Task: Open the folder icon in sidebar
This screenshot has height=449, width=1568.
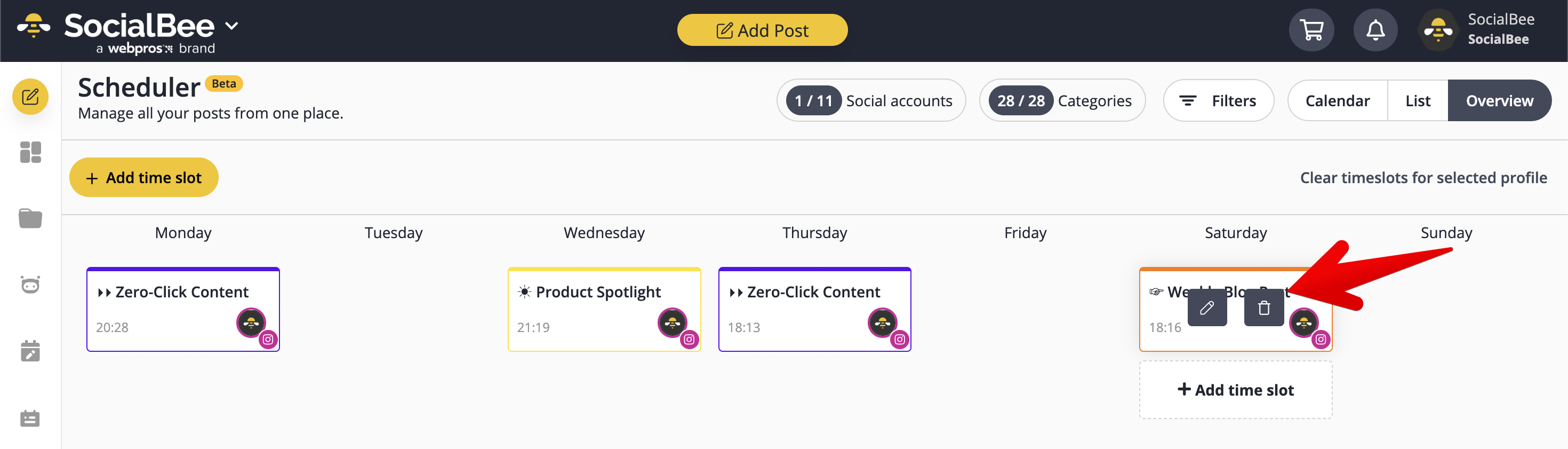Action: point(30,218)
